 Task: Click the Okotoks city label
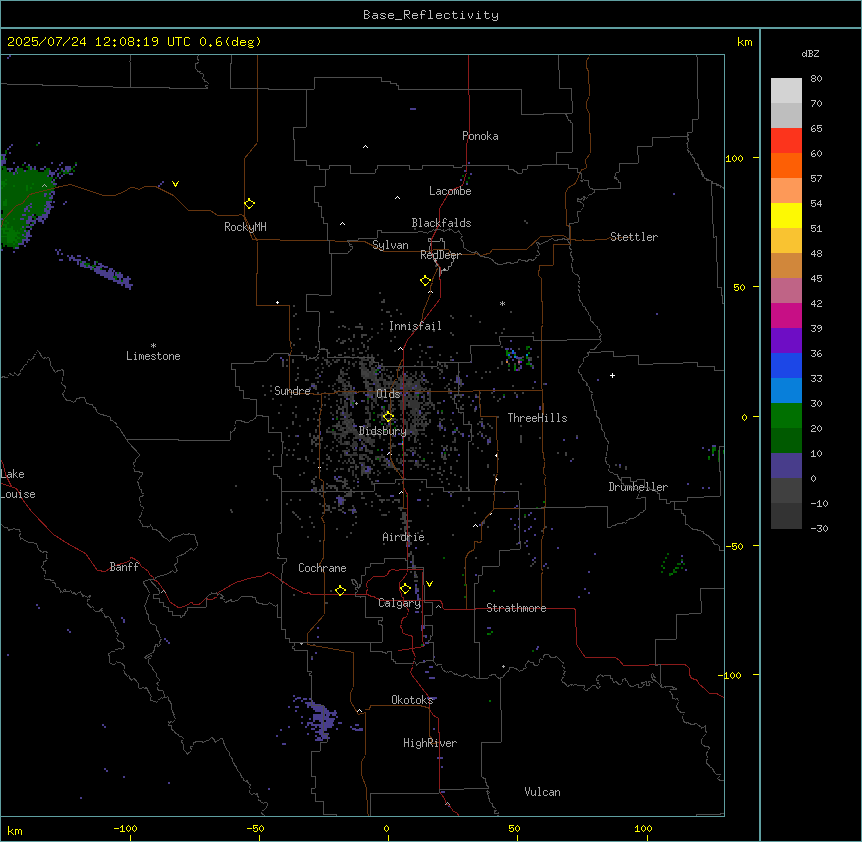(412, 700)
